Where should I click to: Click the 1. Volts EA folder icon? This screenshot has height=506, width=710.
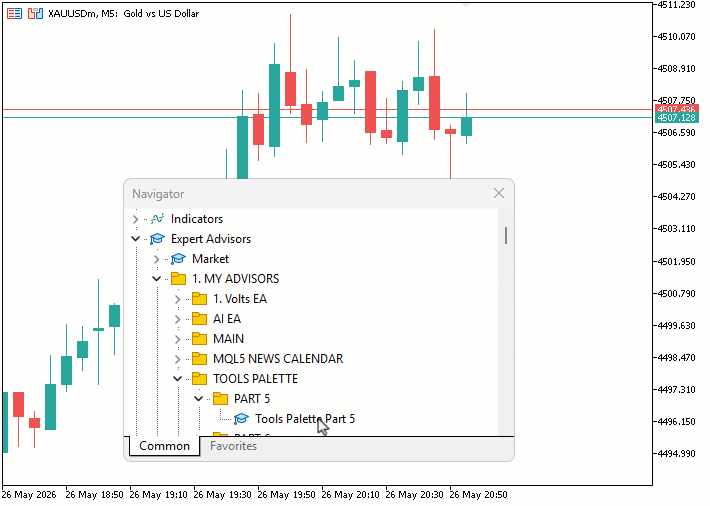click(199, 299)
